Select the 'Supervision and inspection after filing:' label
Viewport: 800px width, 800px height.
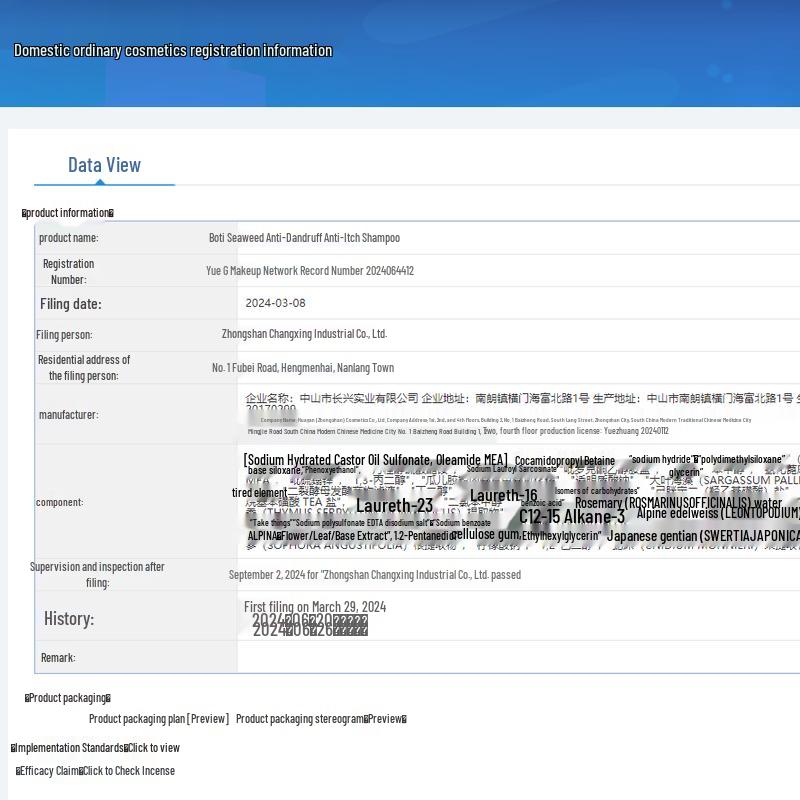97,574
